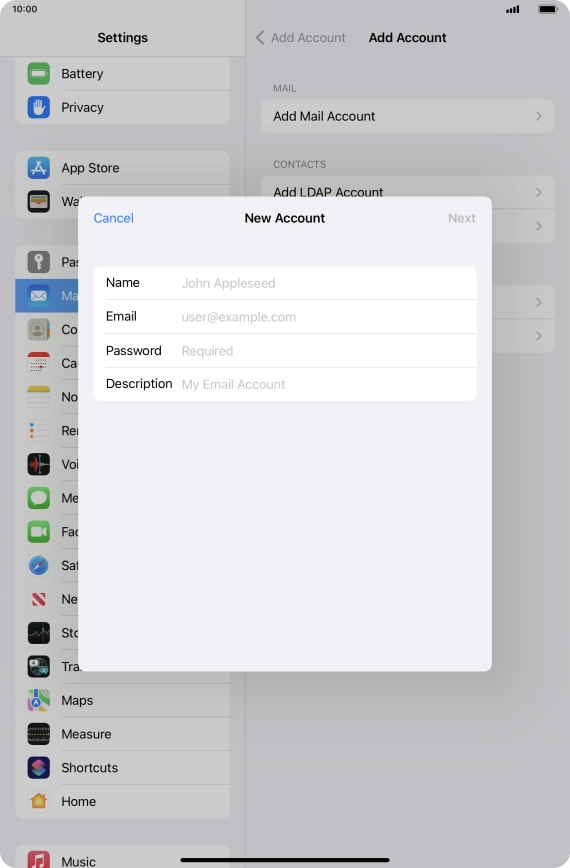Open the Privacy hand icon
This screenshot has height=868, width=570.
tap(39, 107)
